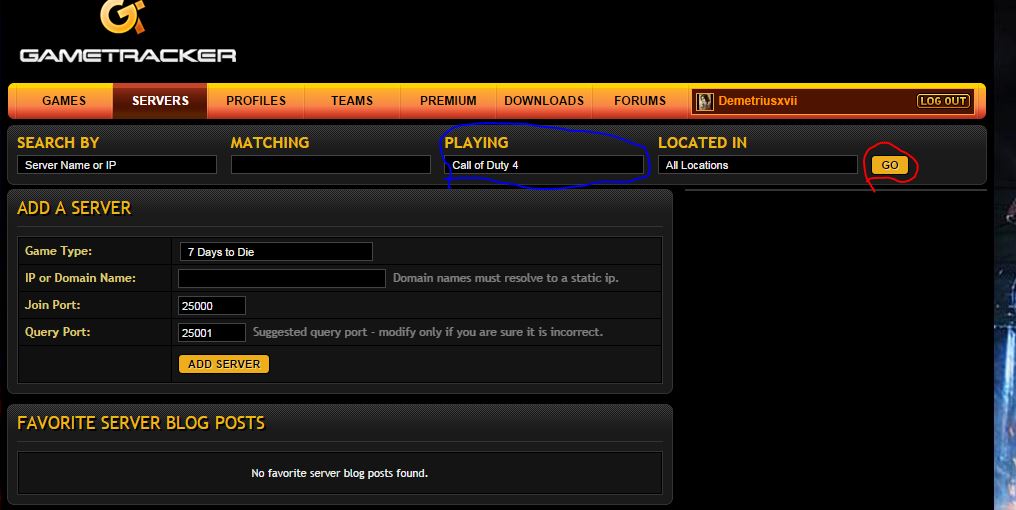Click the LOG OUT button
This screenshot has width=1016, height=510.
pos(943,101)
